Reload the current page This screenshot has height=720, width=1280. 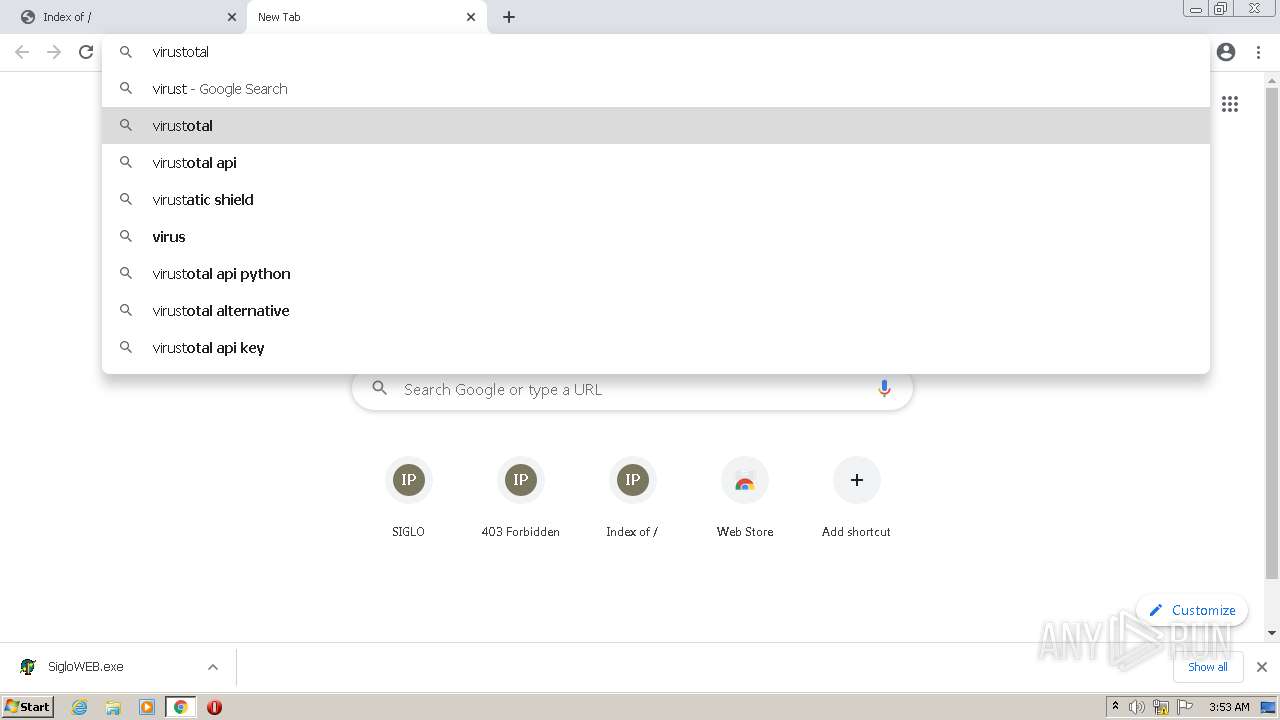86,52
